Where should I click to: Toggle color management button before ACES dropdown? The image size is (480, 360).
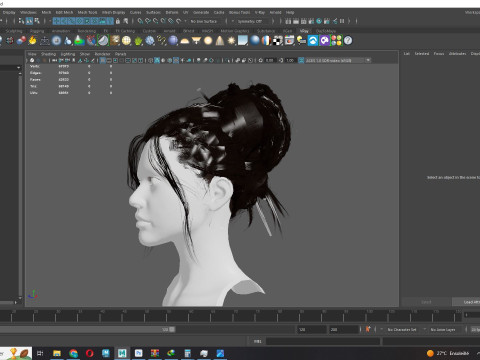[301, 60]
